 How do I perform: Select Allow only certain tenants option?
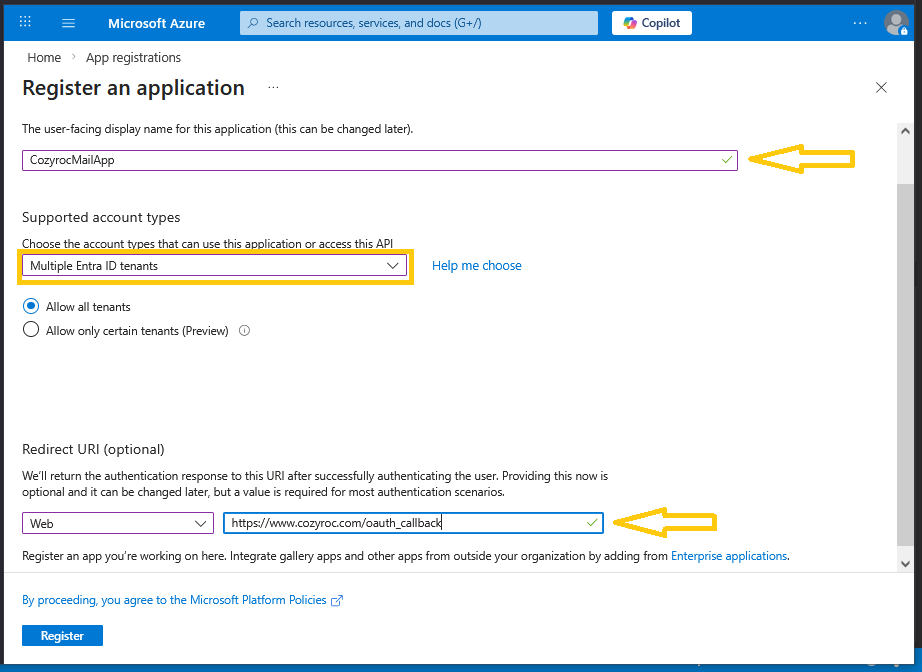pos(31,331)
